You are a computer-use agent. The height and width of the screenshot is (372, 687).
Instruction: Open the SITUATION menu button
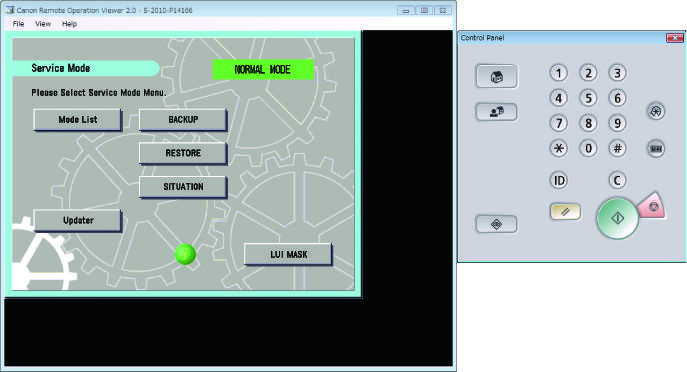[x=183, y=187]
